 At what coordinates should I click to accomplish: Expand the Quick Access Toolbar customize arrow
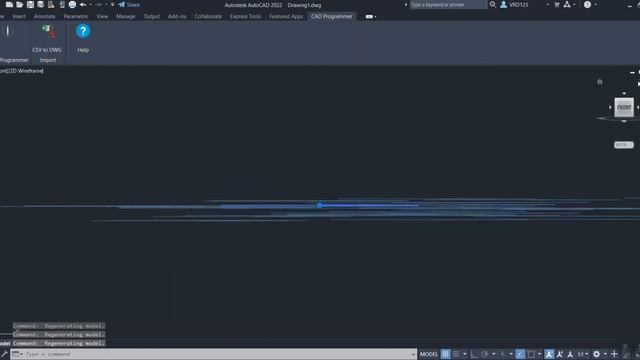[x=113, y=4]
